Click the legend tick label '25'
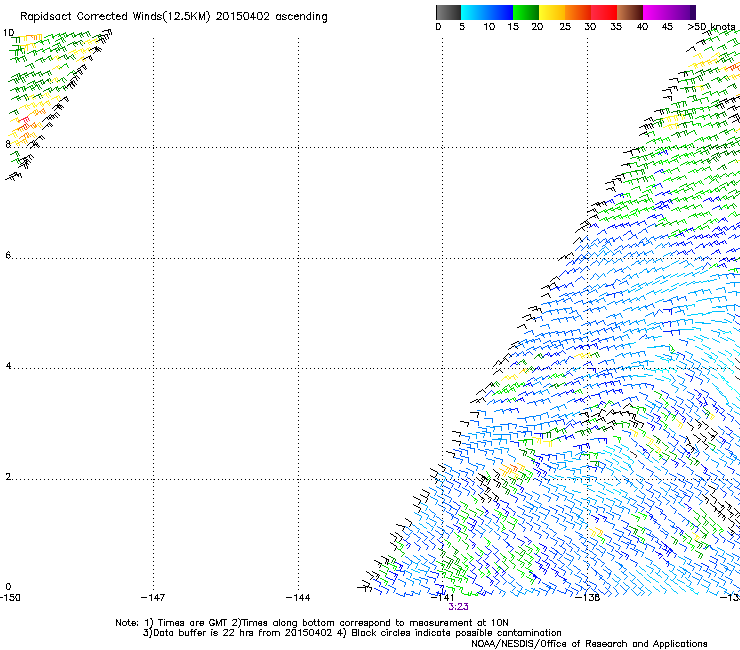This screenshot has width=740, height=650. click(565, 27)
